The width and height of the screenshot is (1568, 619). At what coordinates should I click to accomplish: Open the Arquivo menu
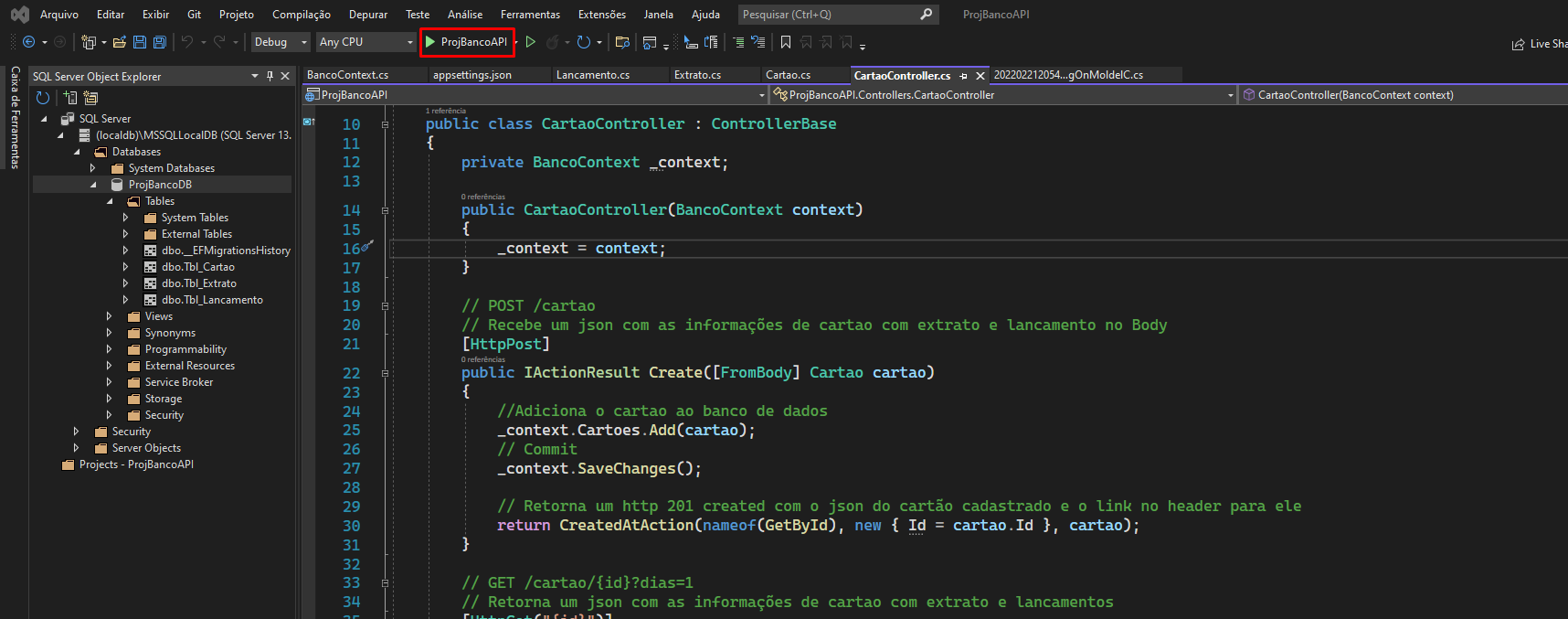point(59,15)
